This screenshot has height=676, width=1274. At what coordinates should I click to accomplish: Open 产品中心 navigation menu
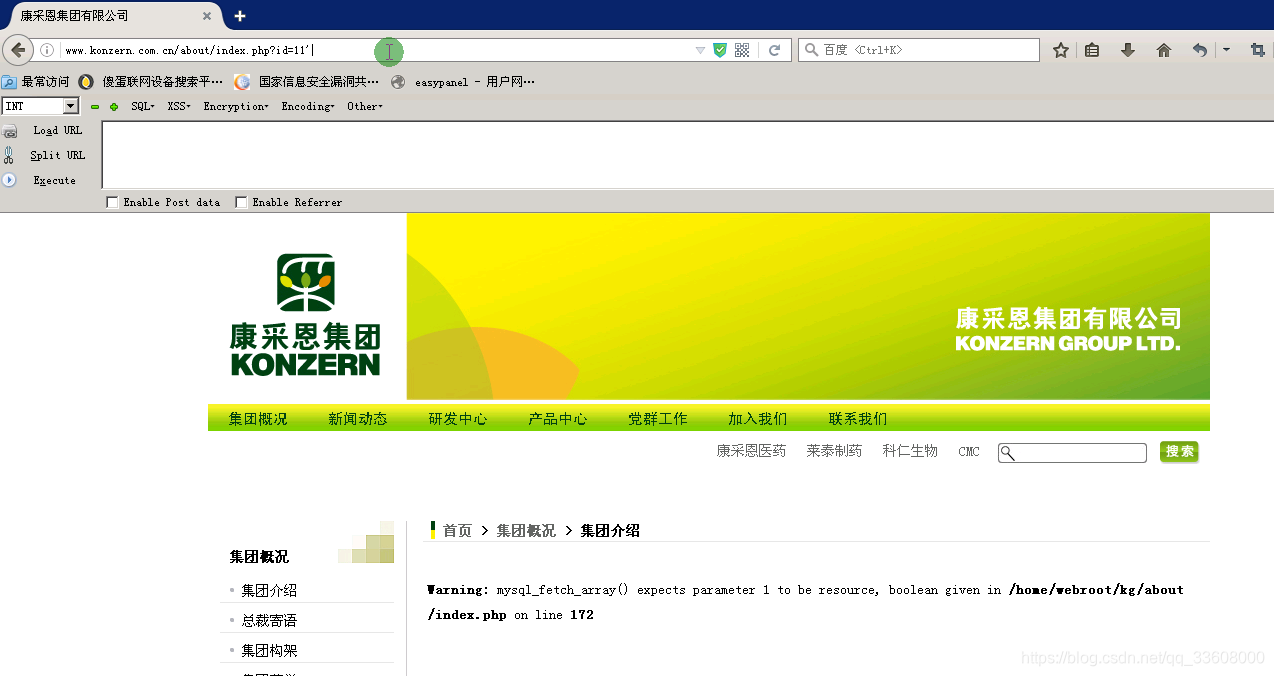[558, 419]
